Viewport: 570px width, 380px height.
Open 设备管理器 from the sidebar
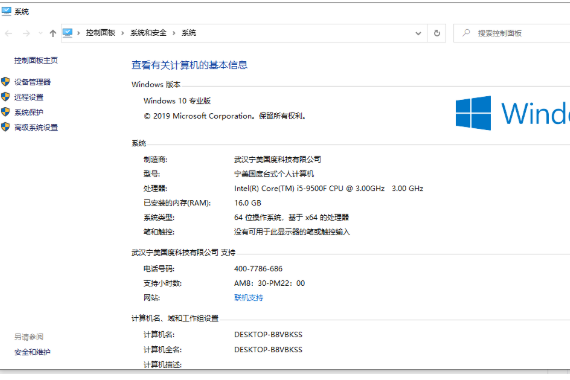tap(32, 82)
